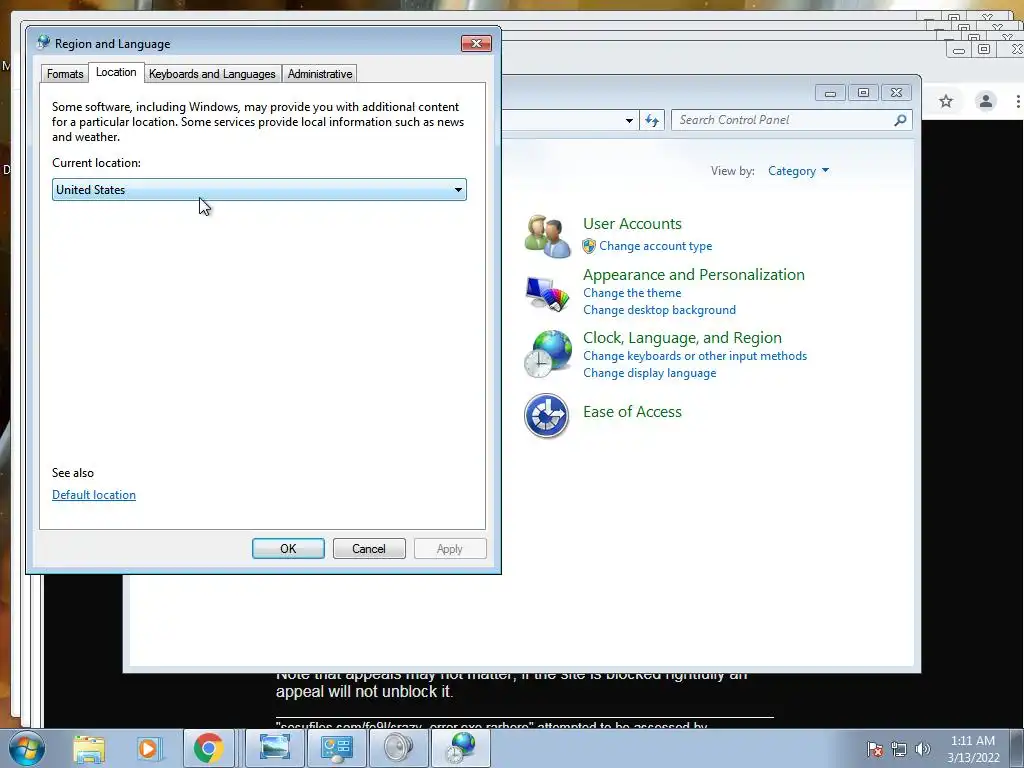Click Change the theme link
The height and width of the screenshot is (768, 1024).
point(632,293)
